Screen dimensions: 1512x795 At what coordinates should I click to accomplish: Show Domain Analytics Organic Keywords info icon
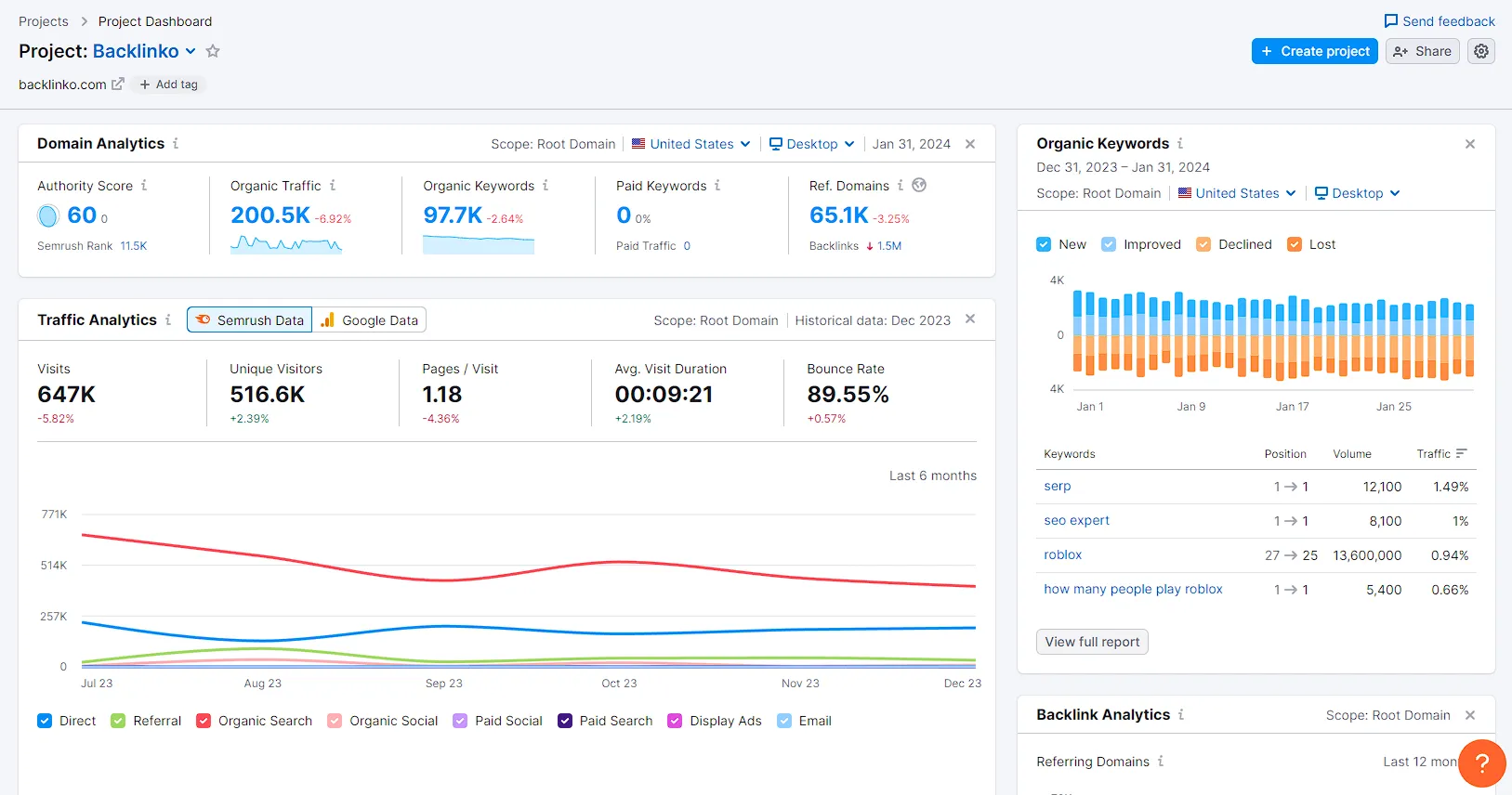pyautogui.click(x=546, y=186)
